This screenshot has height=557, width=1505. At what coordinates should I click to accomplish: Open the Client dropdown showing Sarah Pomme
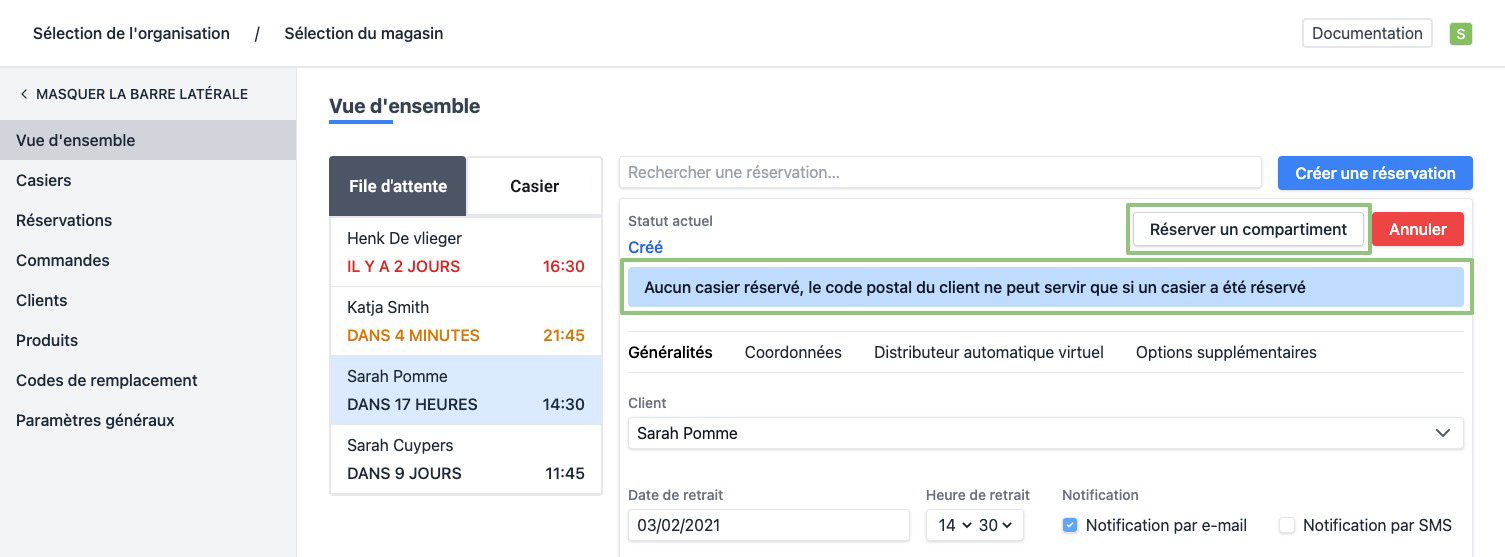tap(1045, 433)
